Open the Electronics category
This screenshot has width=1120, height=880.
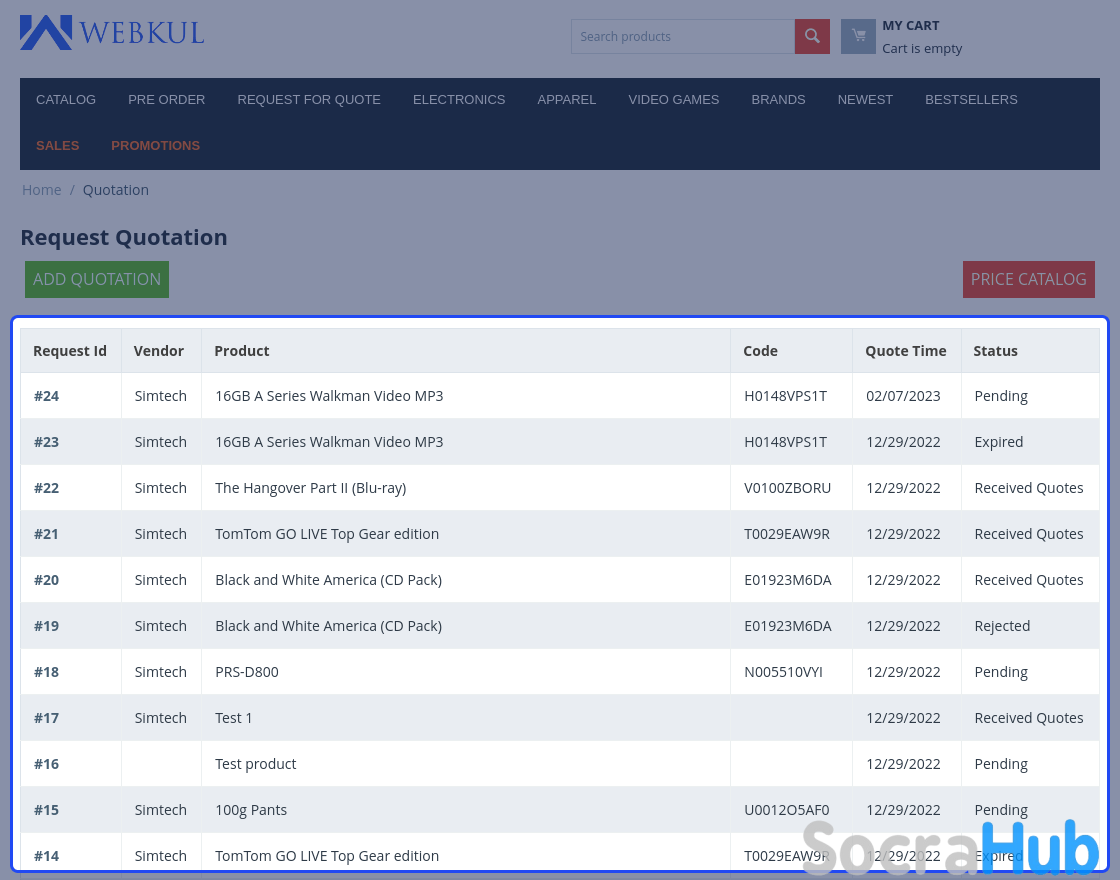pyautogui.click(x=459, y=100)
